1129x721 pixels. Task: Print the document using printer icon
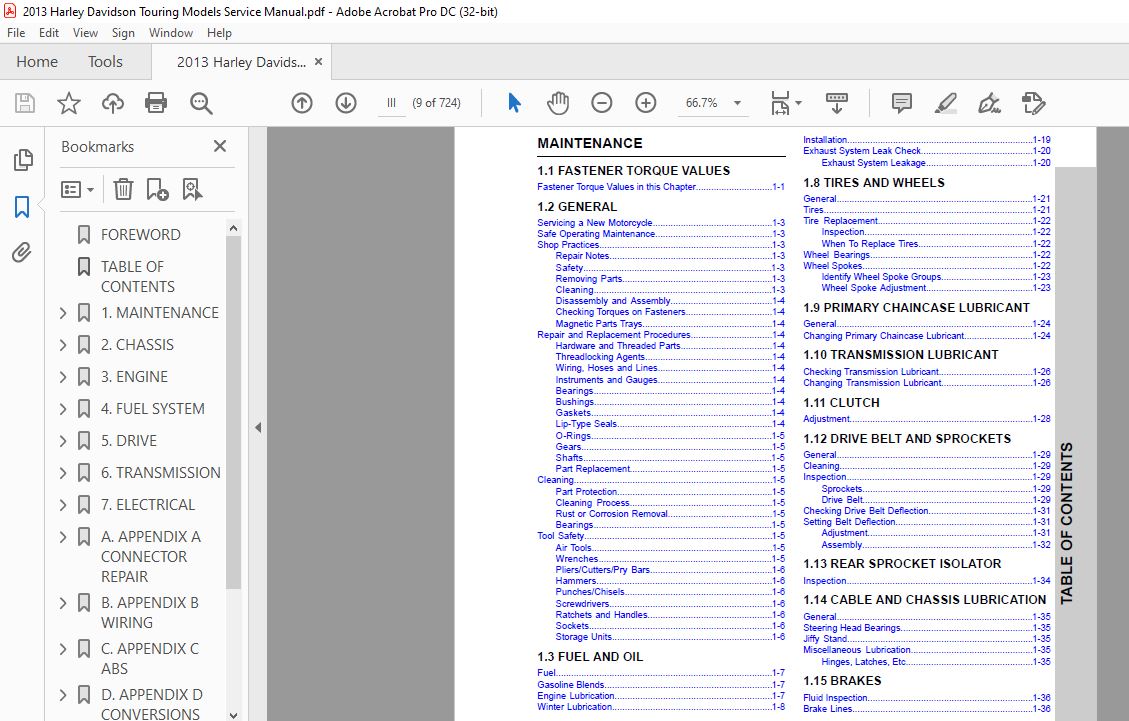click(x=156, y=103)
